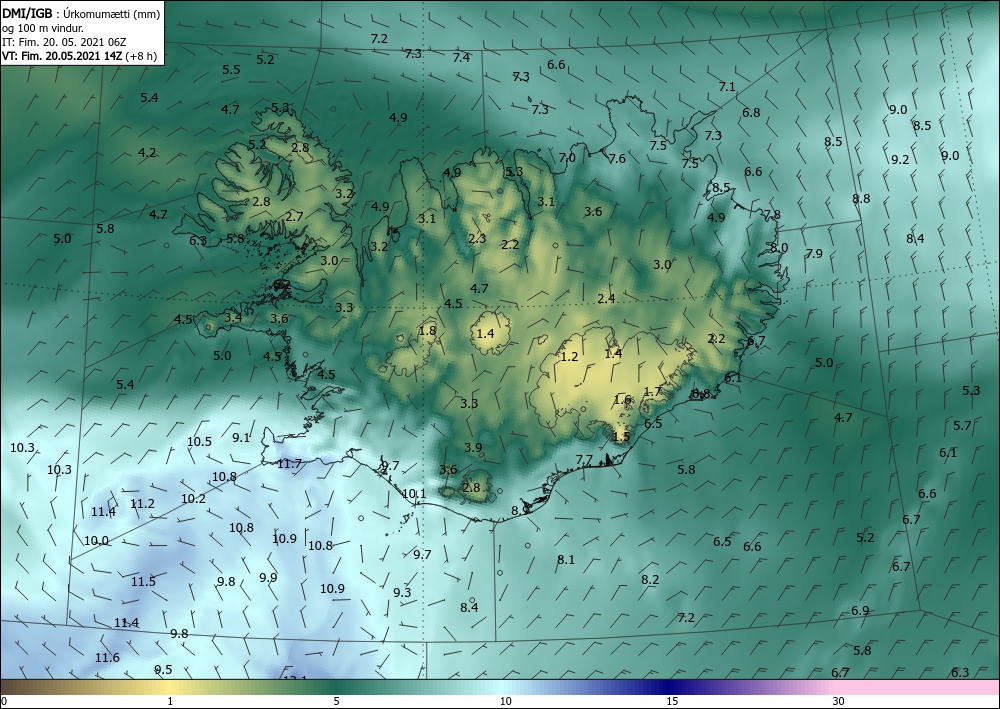This screenshot has height=709, width=1000.
Task: Click the map value 7.1
Action: pos(727,86)
